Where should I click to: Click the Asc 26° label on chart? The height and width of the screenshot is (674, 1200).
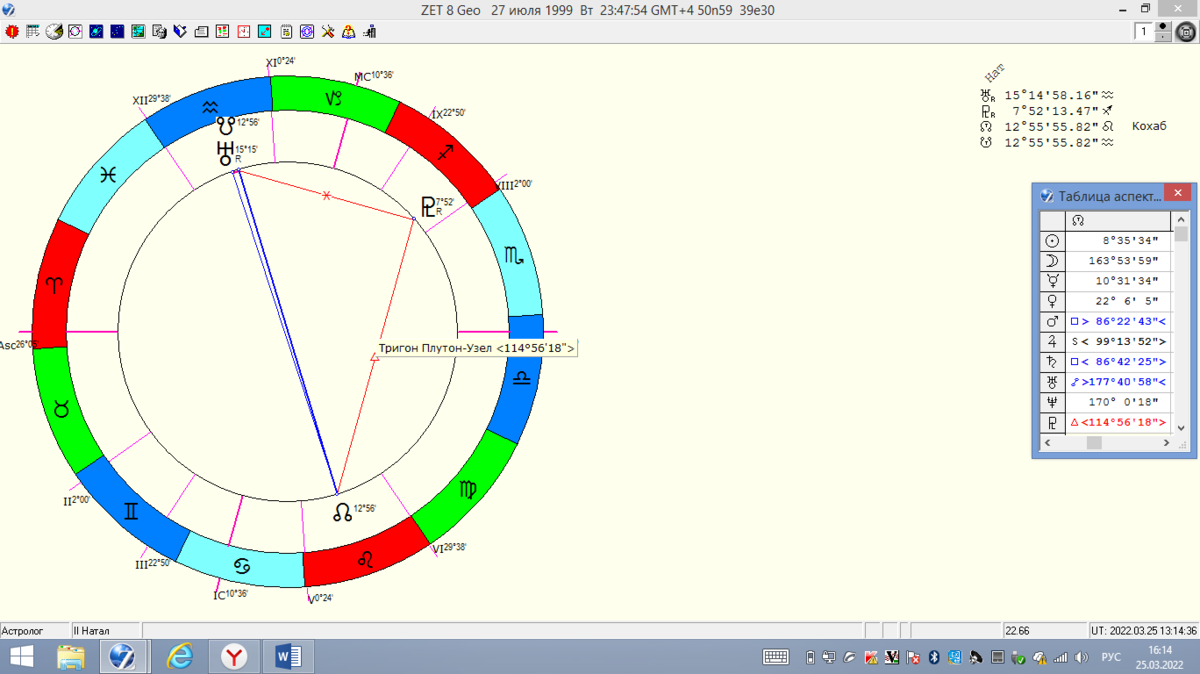(18, 345)
